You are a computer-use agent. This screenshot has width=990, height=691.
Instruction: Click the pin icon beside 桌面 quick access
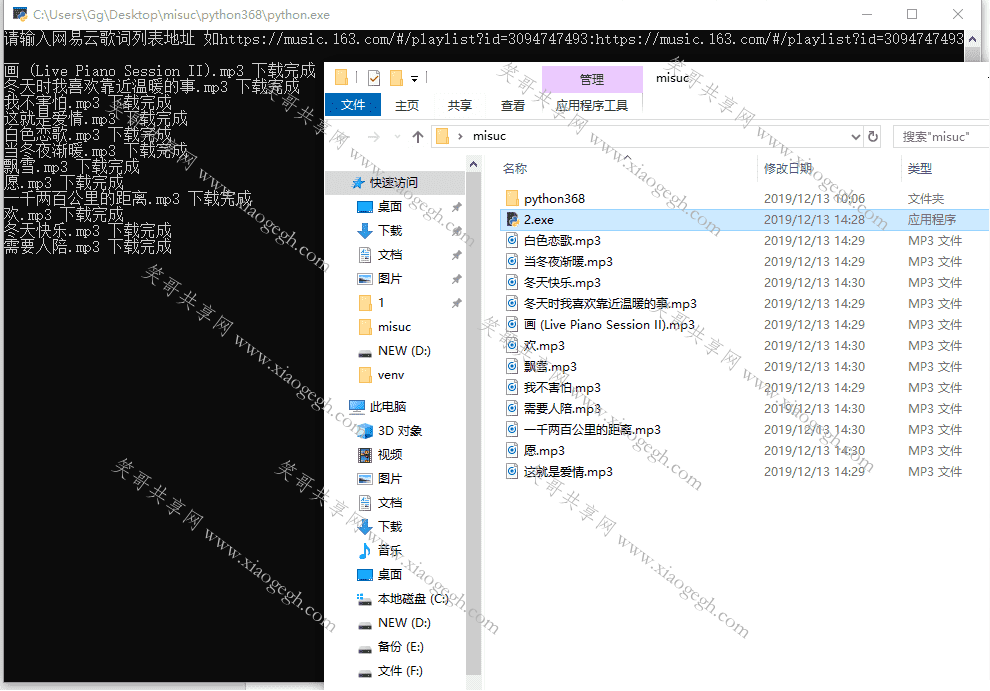point(456,207)
